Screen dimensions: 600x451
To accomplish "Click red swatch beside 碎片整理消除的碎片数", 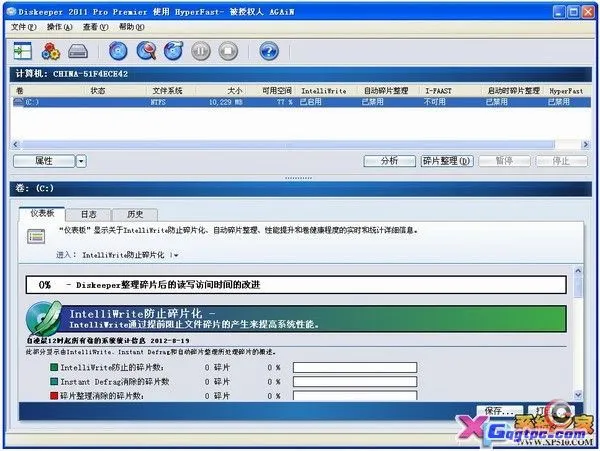I will [x=54, y=396].
